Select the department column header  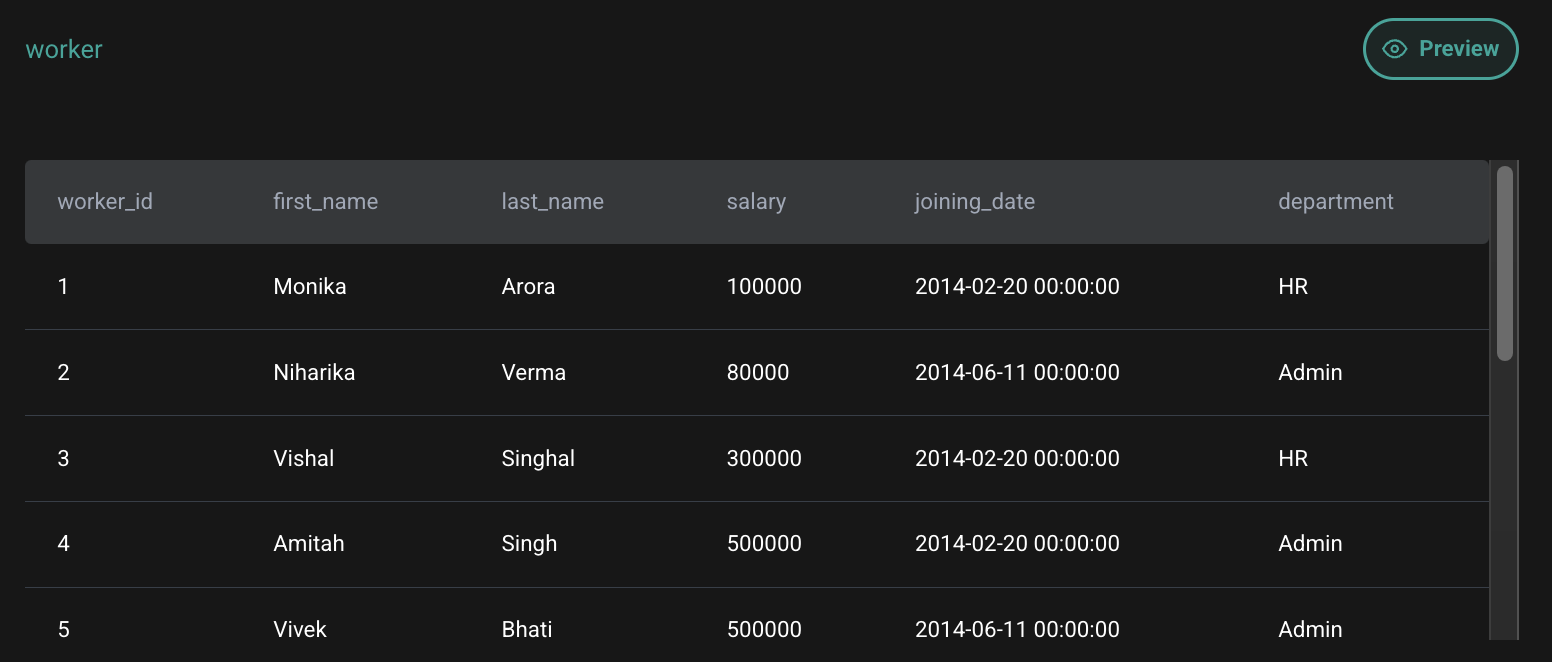[x=1336, y=202]
